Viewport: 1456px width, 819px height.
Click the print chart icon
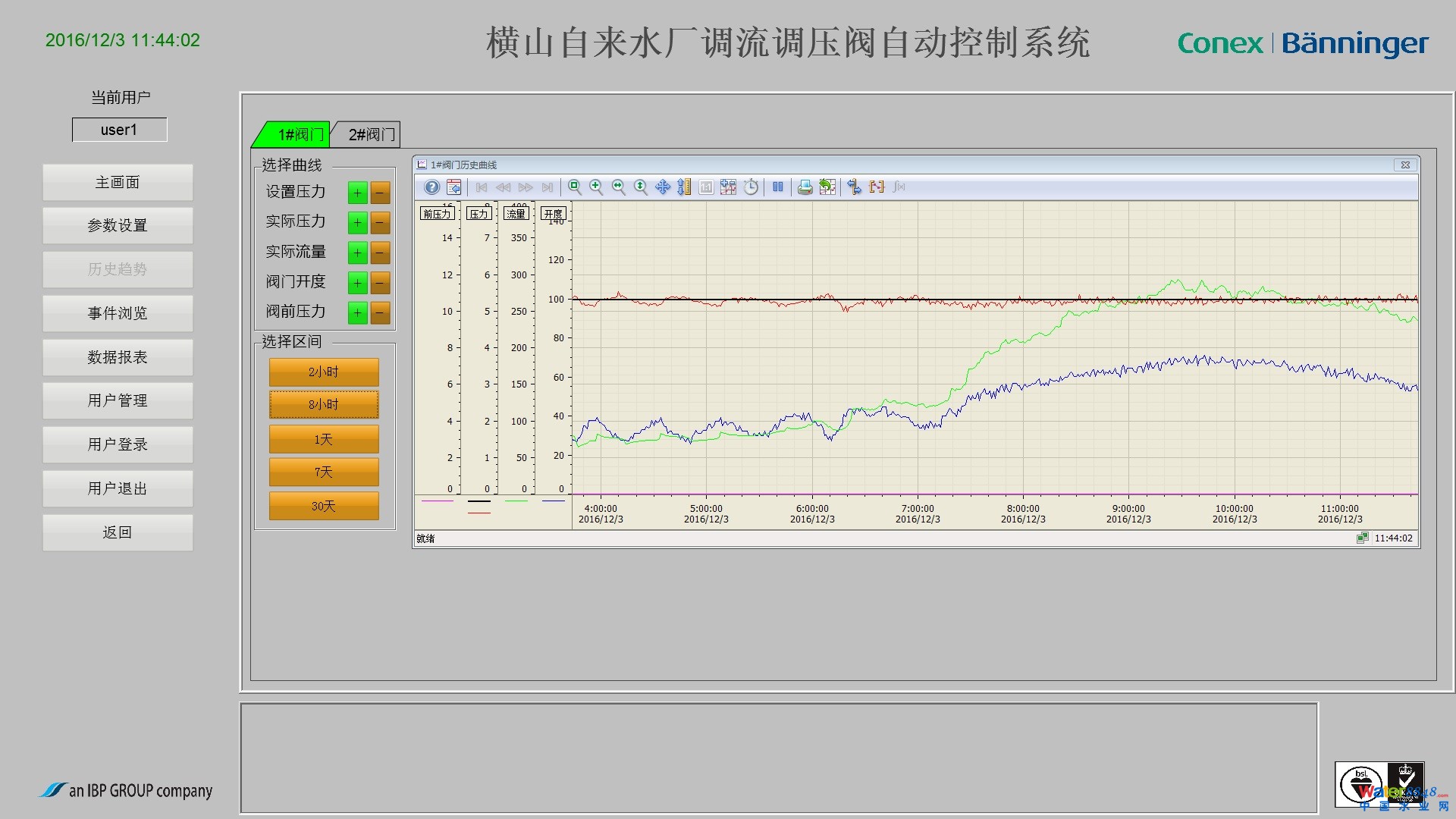(x=805, y=187)
